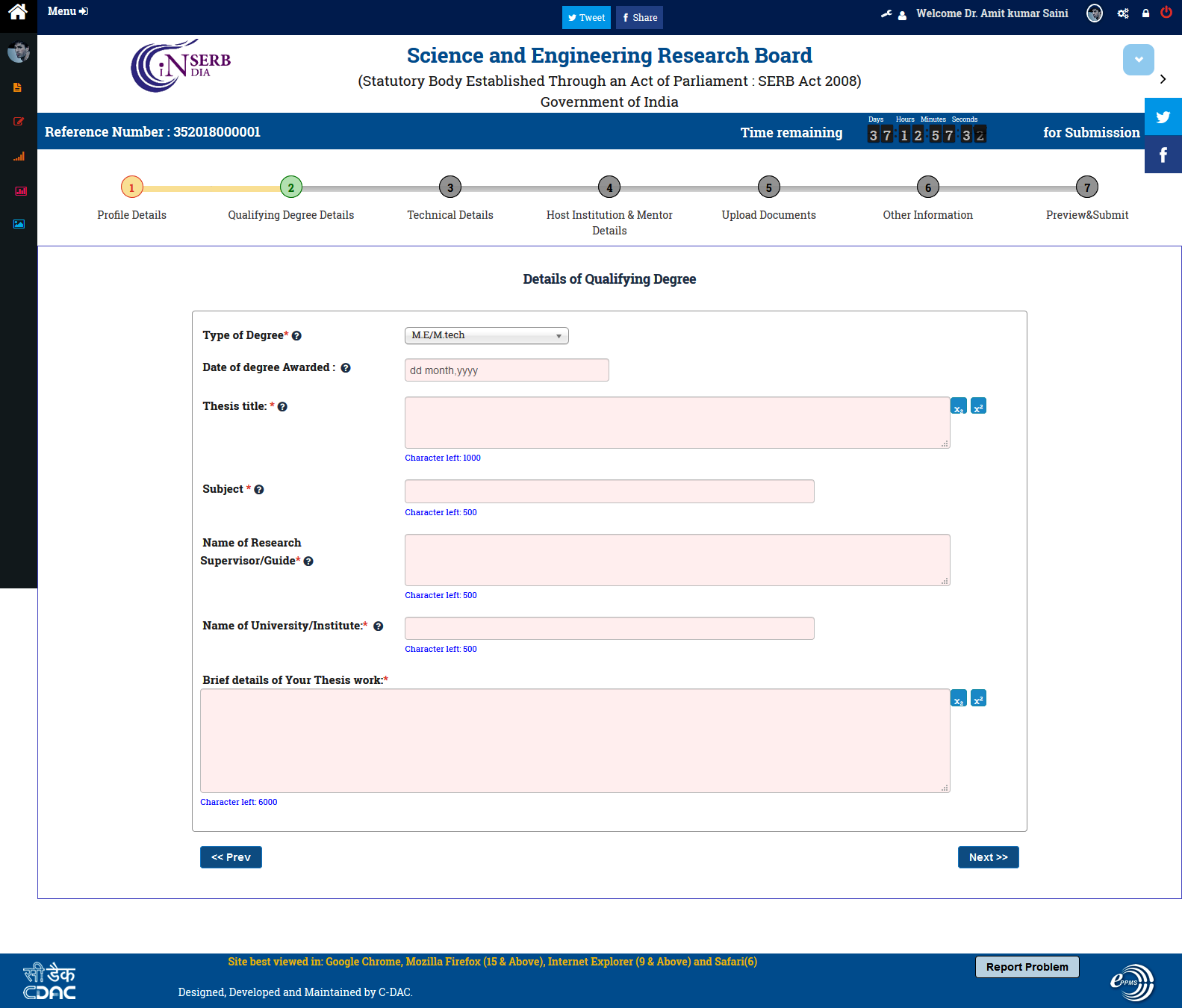This screenshot has width=1182, height=1008.
Task: Open the blue image icon in sidebar
Action: (x=19, y=224)
